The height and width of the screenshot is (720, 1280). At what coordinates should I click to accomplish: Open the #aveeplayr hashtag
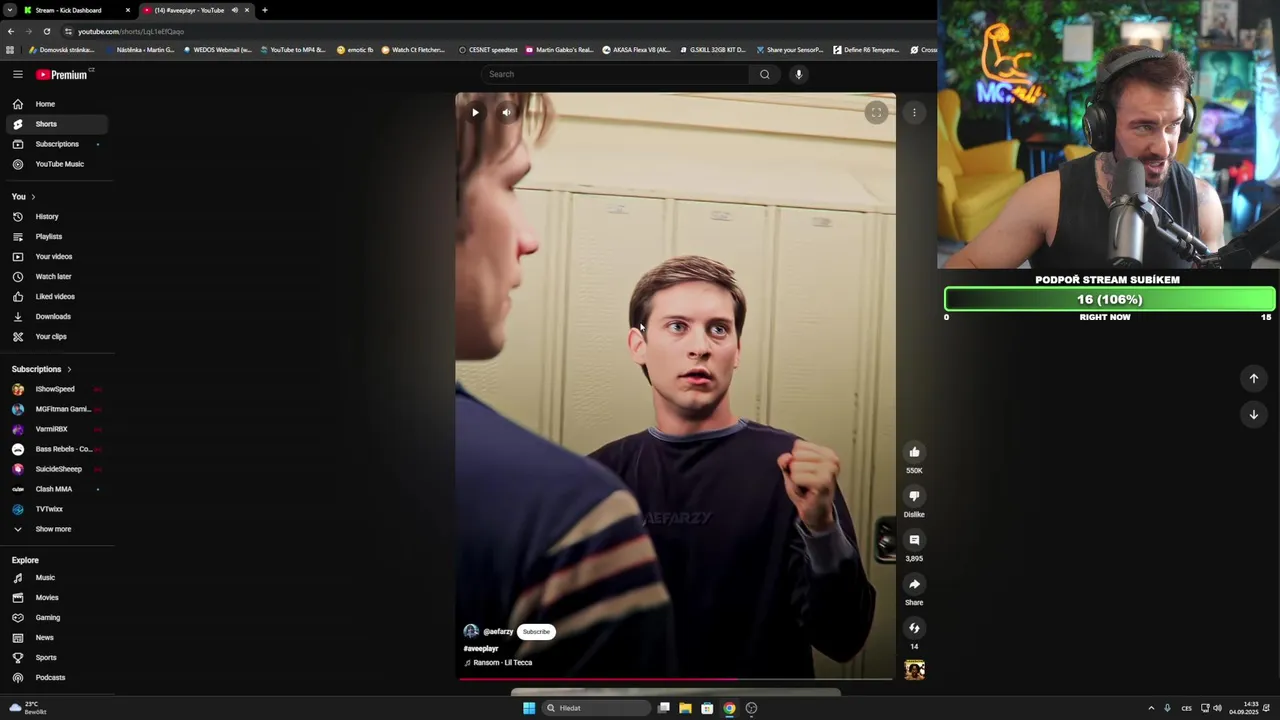[x=481, y=648]
